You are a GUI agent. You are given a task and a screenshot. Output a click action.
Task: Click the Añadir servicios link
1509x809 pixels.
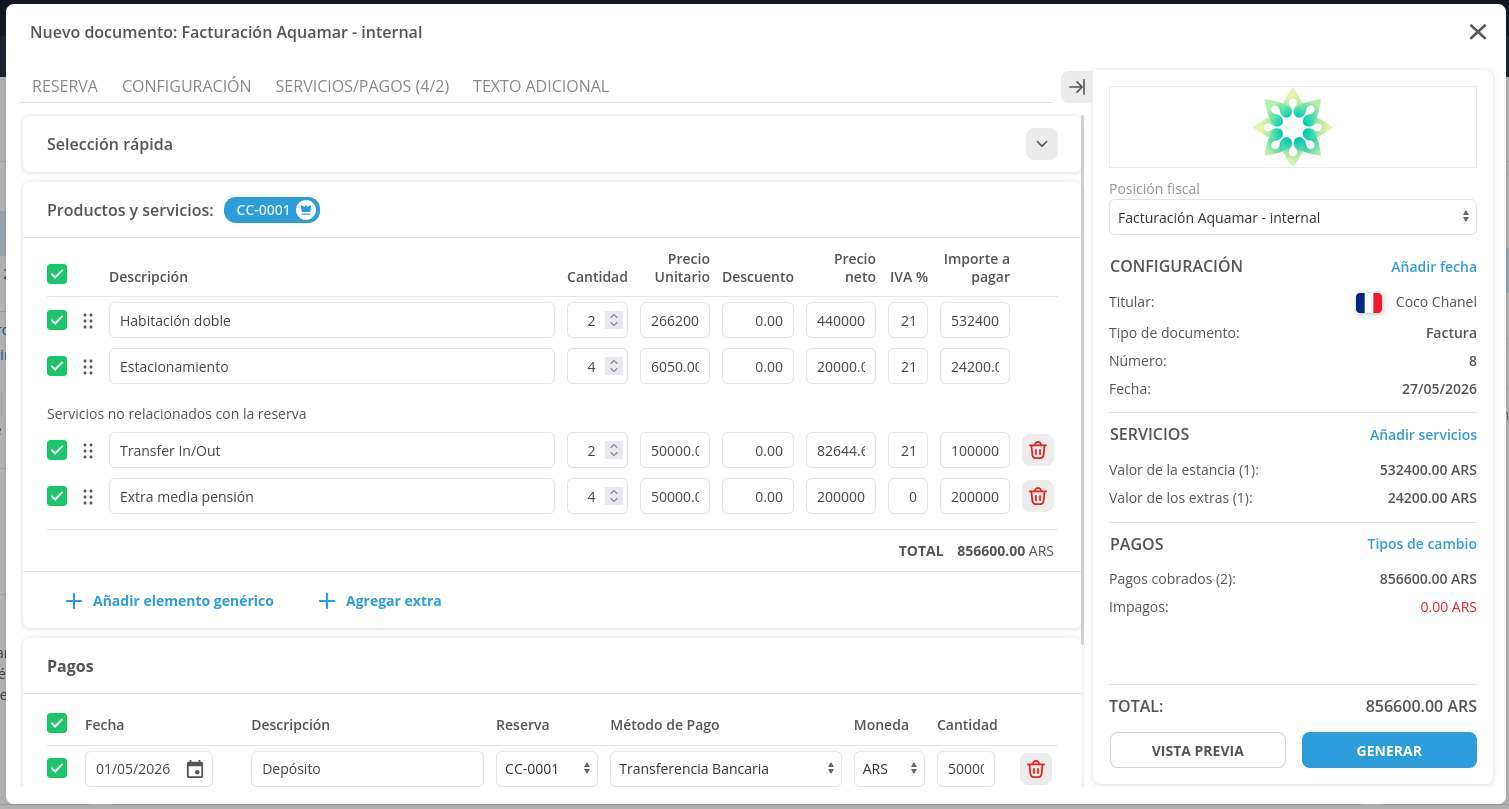point(1423,434)
